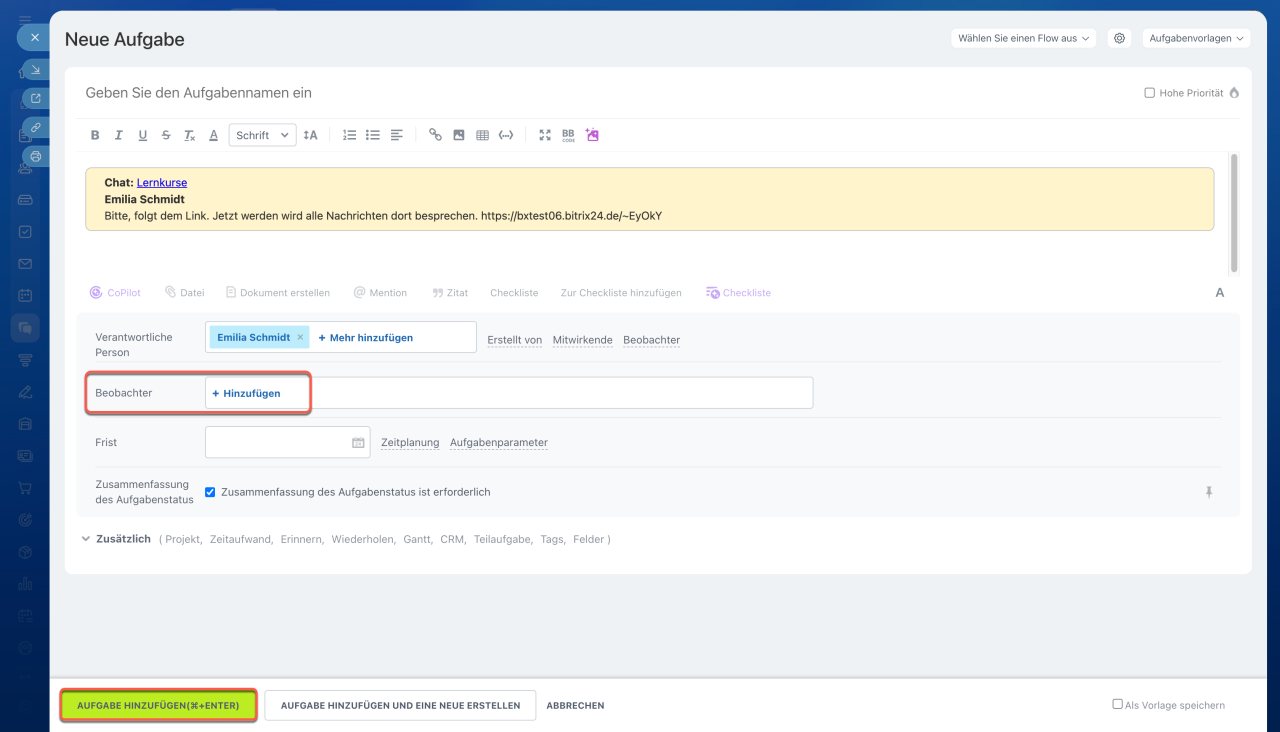Screen dimensions: 1280x732
Task: Open the Schrift font dropdown
Action: pyautogui.click(x=262, y=135)
